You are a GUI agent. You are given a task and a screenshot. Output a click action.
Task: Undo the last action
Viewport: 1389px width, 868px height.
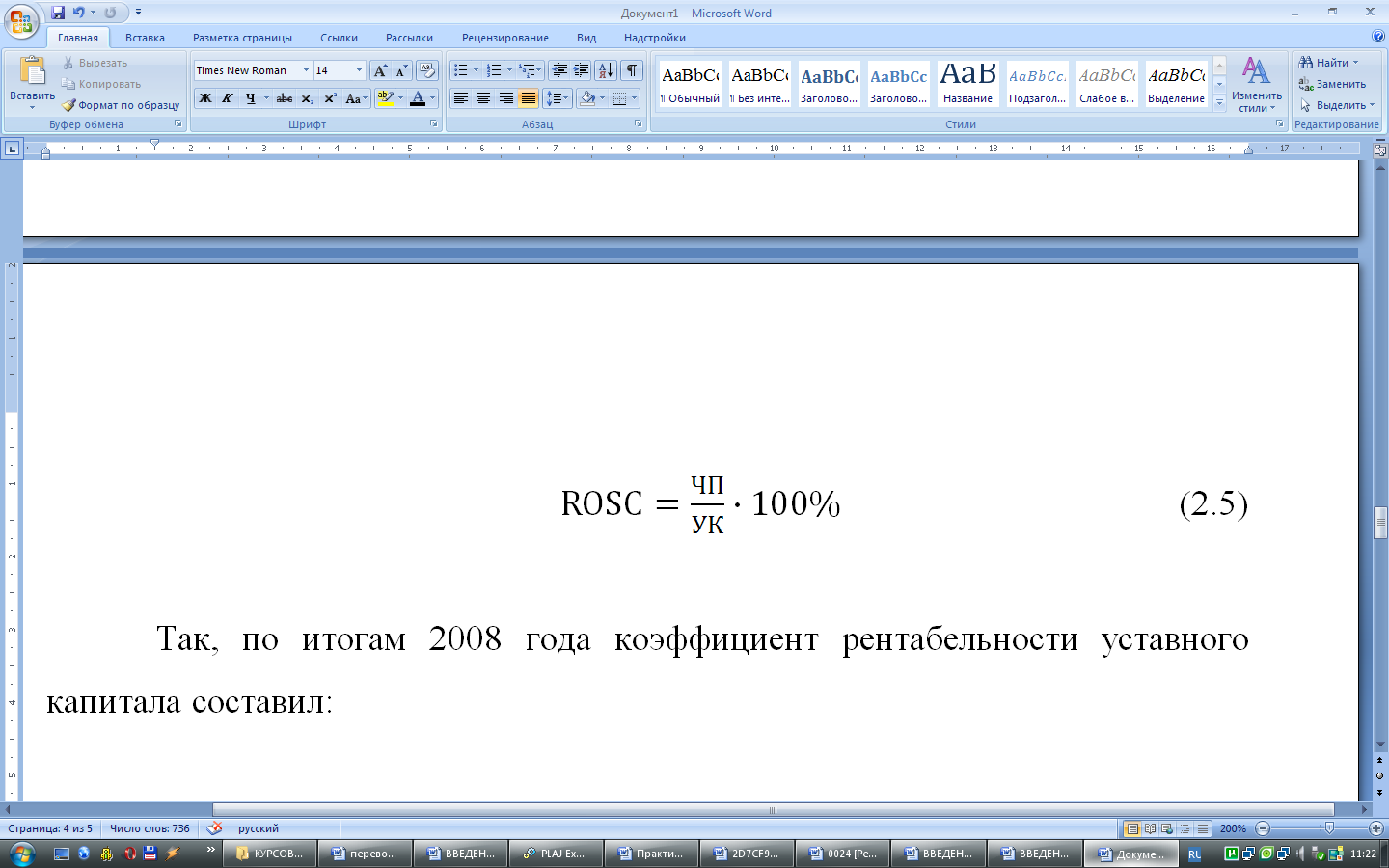[x=79, y=13]
